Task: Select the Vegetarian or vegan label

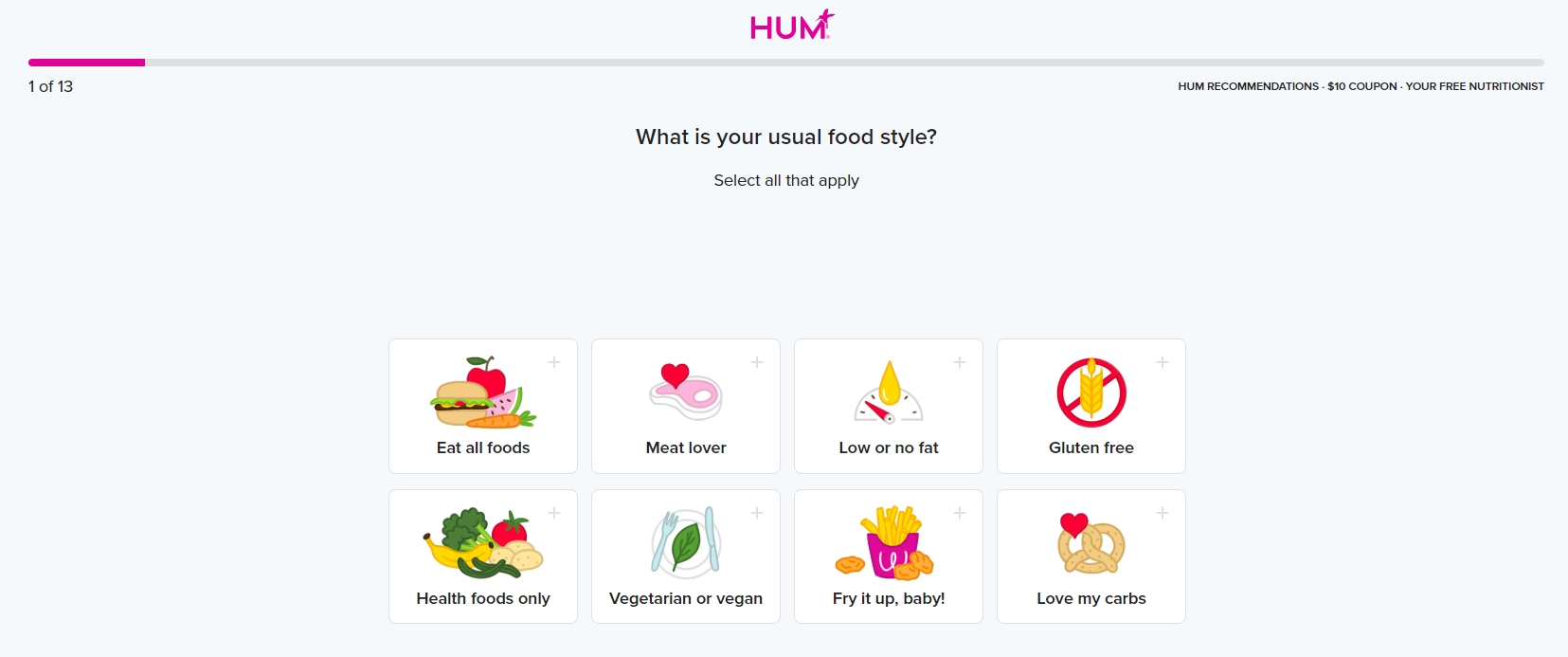Action: 686,598
